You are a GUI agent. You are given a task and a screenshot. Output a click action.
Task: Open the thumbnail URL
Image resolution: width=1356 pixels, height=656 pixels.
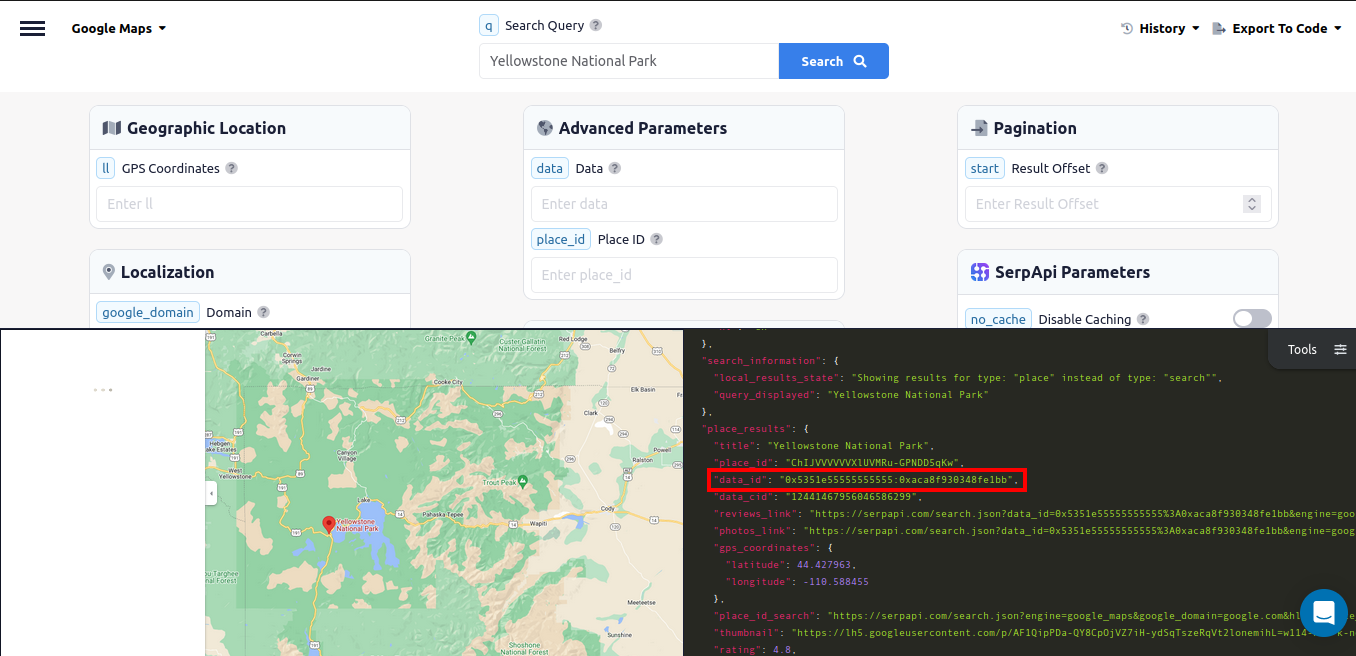(x=1073, y=633)
